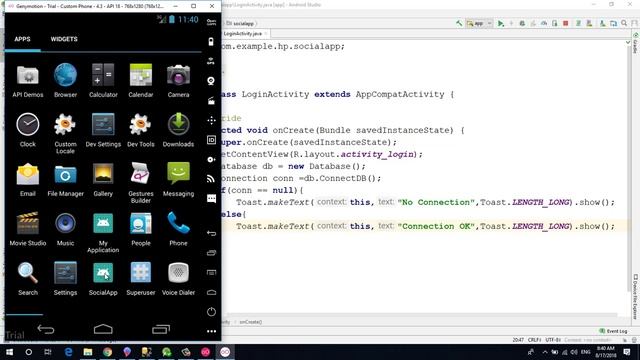Image resolution: width=640 pixels, height=360 pixels.
Task: Launch the SocialApp application
Action: pyautogui.click(x=103, y=278)
